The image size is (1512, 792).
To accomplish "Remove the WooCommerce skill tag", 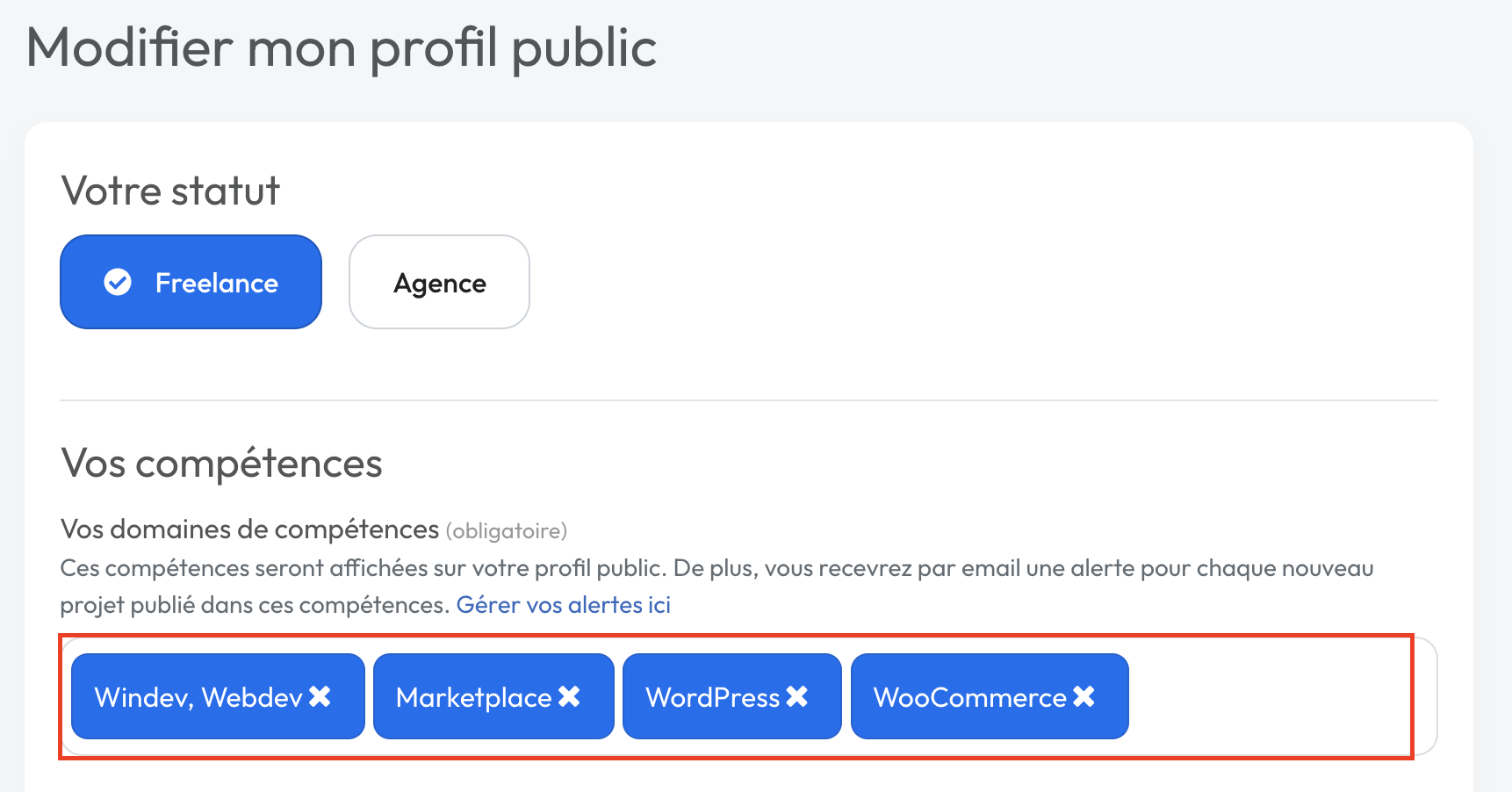I will 1084,697.
